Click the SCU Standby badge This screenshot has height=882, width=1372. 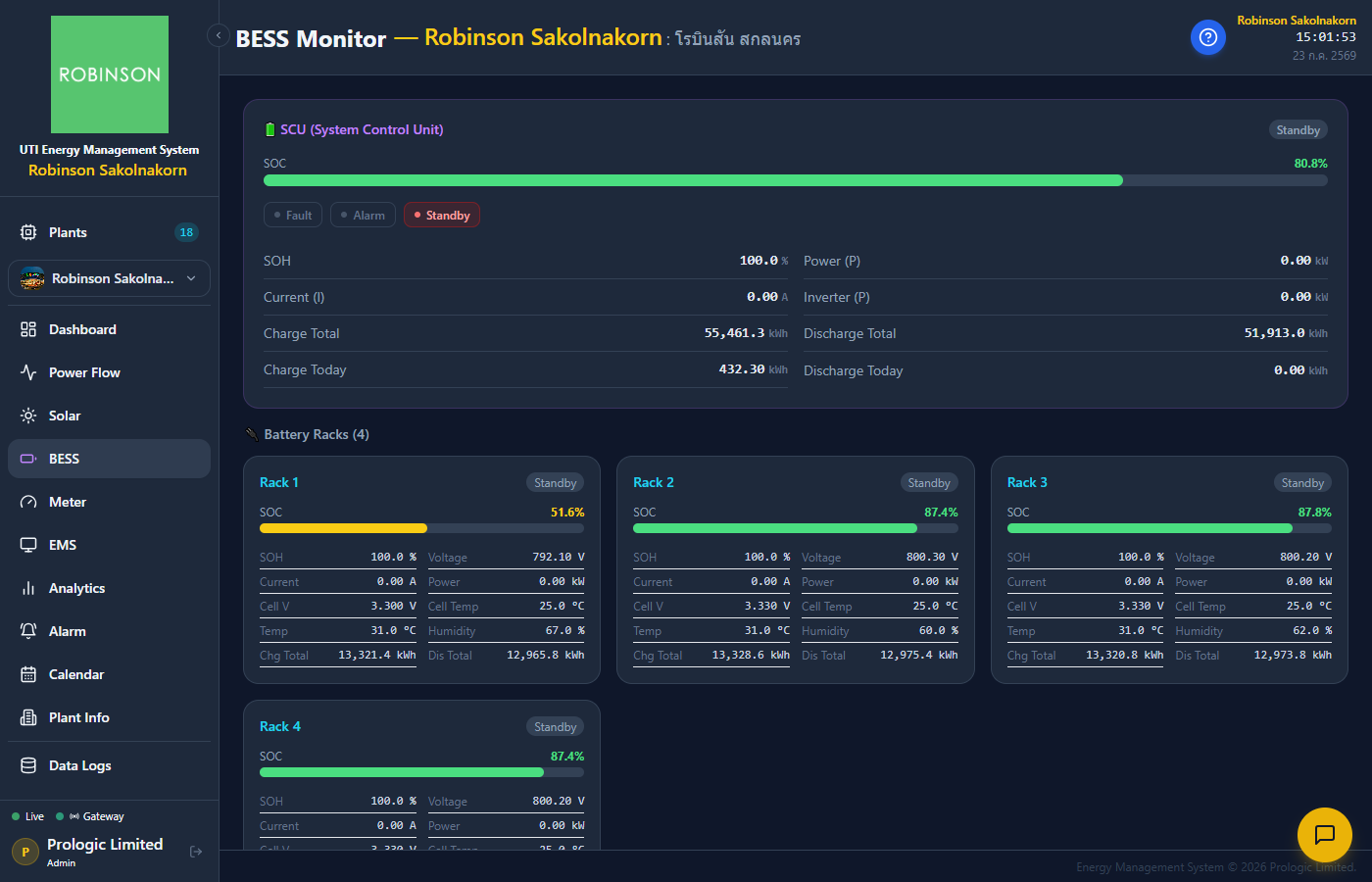(x=1298, y=130)
